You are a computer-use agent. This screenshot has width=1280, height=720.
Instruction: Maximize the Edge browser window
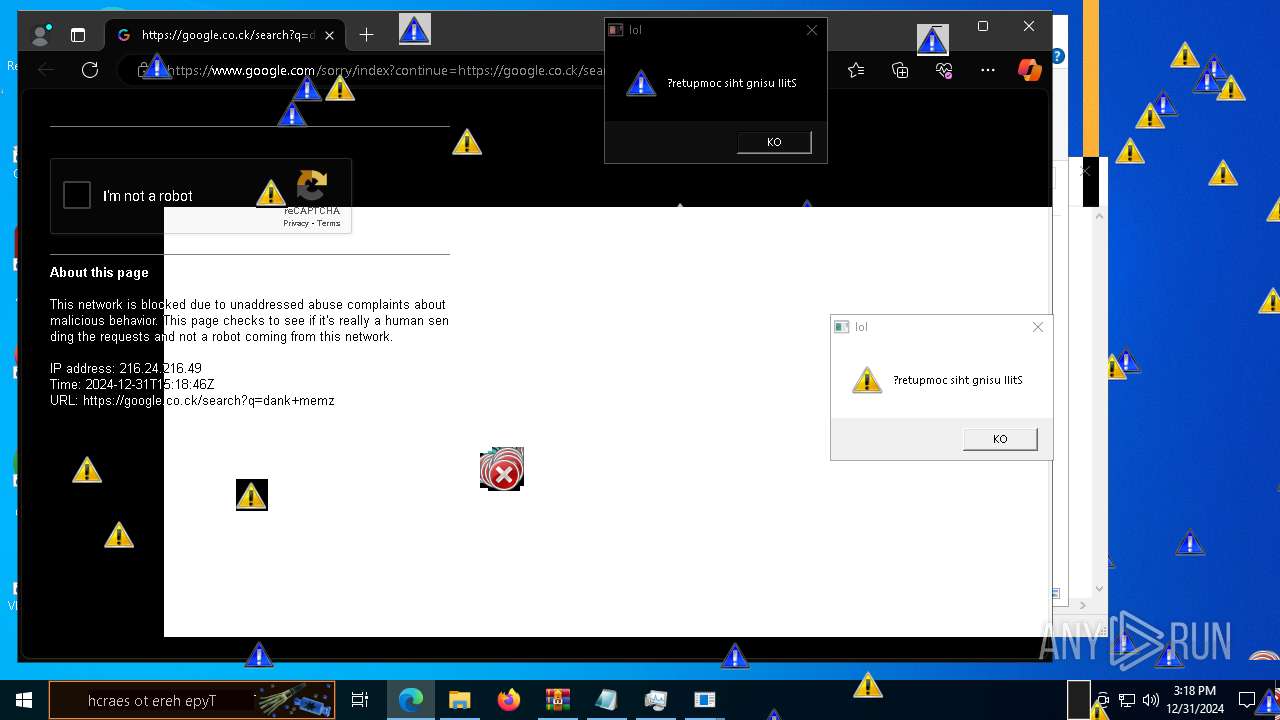(983, 26)
